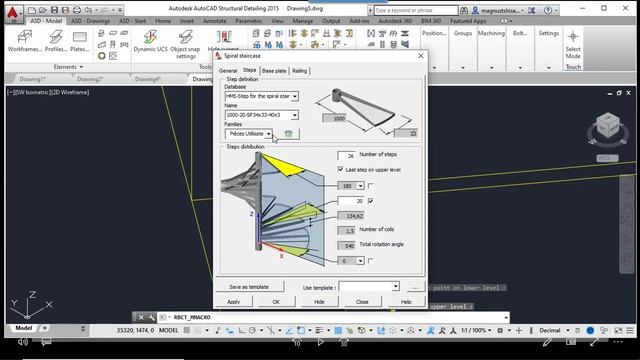Click the Close button in dialog
The image size is (640, 360).
[362, 302]
